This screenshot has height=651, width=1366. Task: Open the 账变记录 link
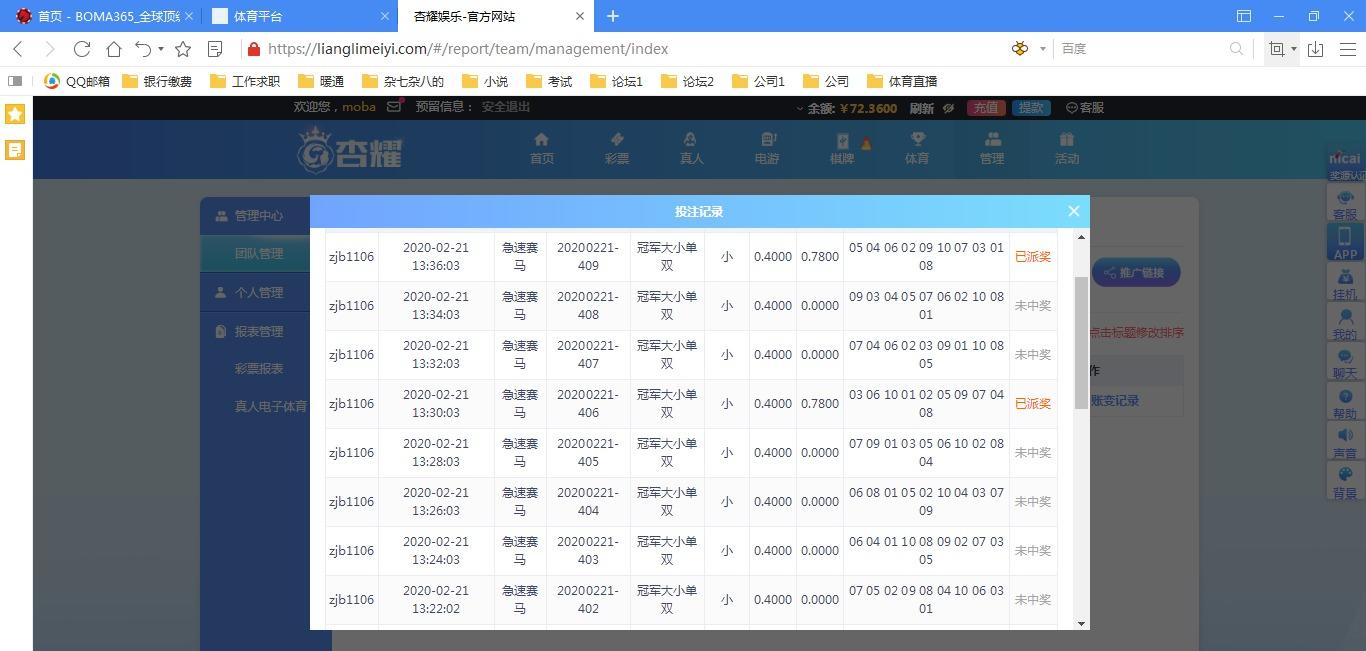(x=1114, y=401)
